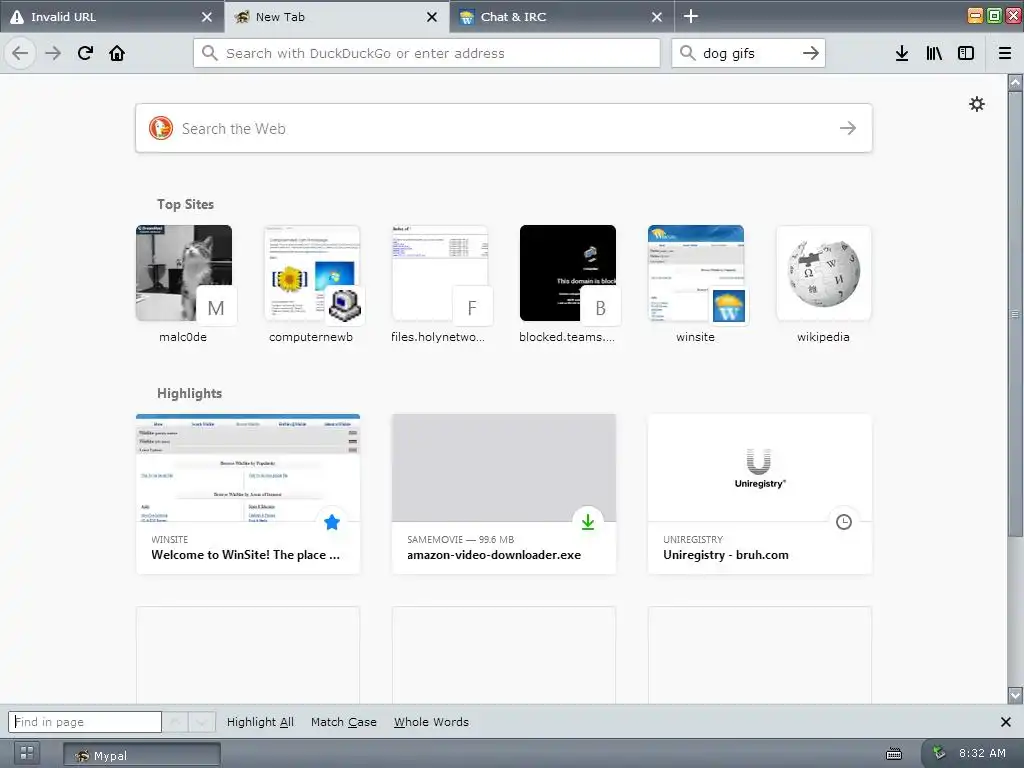Click the find previous arrow
The width and height of the screenshot is (1024, 768).
click(175, 722)
